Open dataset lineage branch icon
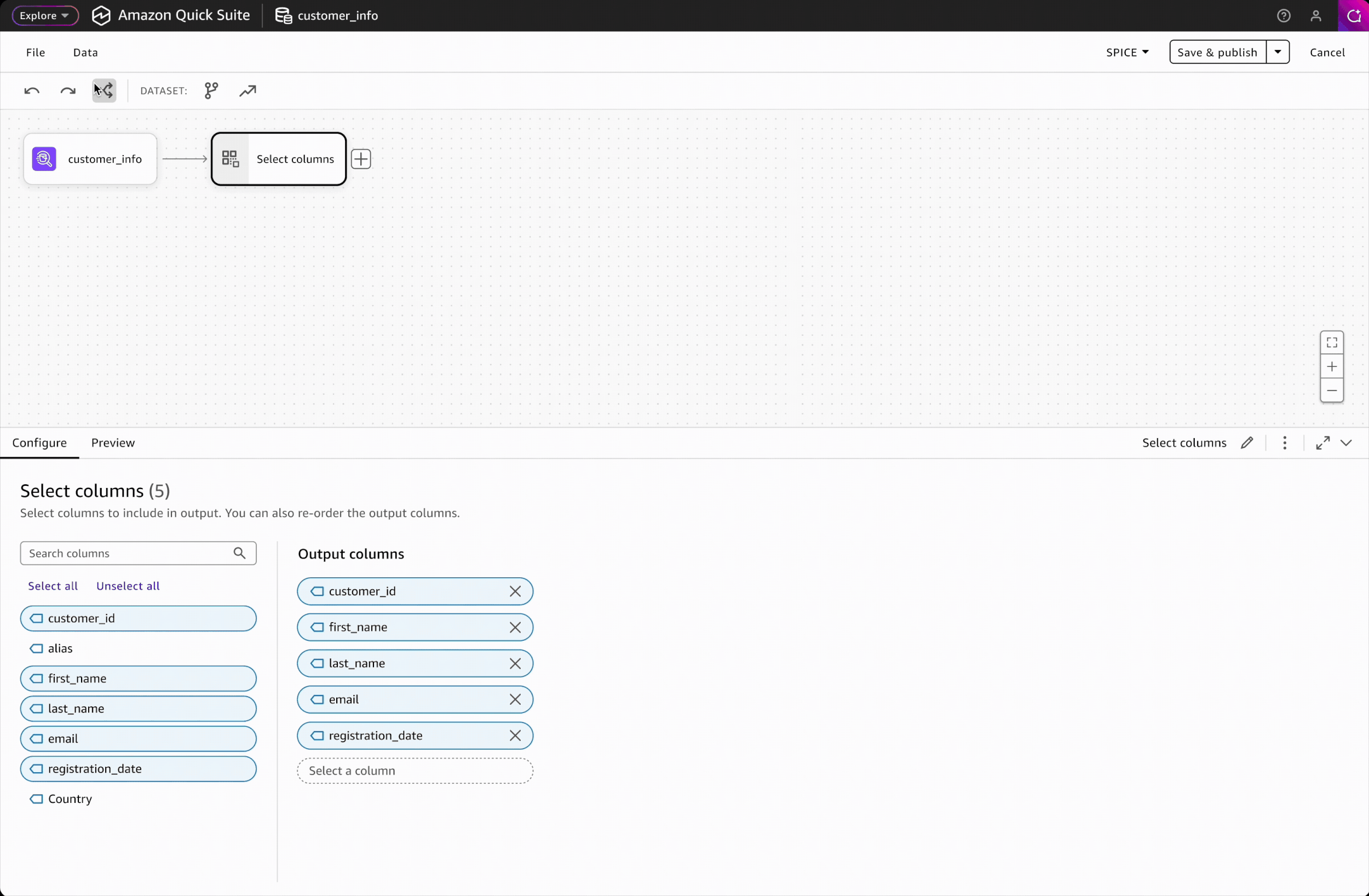 [x=211, y=91]
